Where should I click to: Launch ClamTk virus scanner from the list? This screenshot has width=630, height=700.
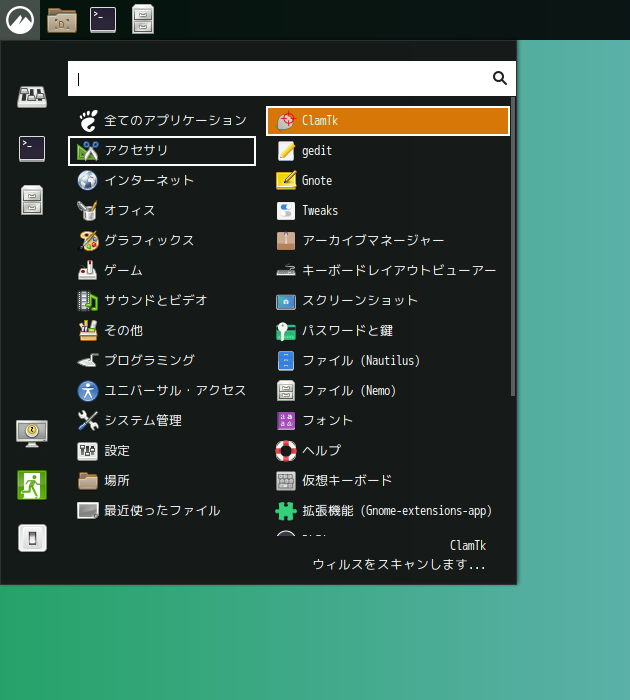(x=387, y=121)
